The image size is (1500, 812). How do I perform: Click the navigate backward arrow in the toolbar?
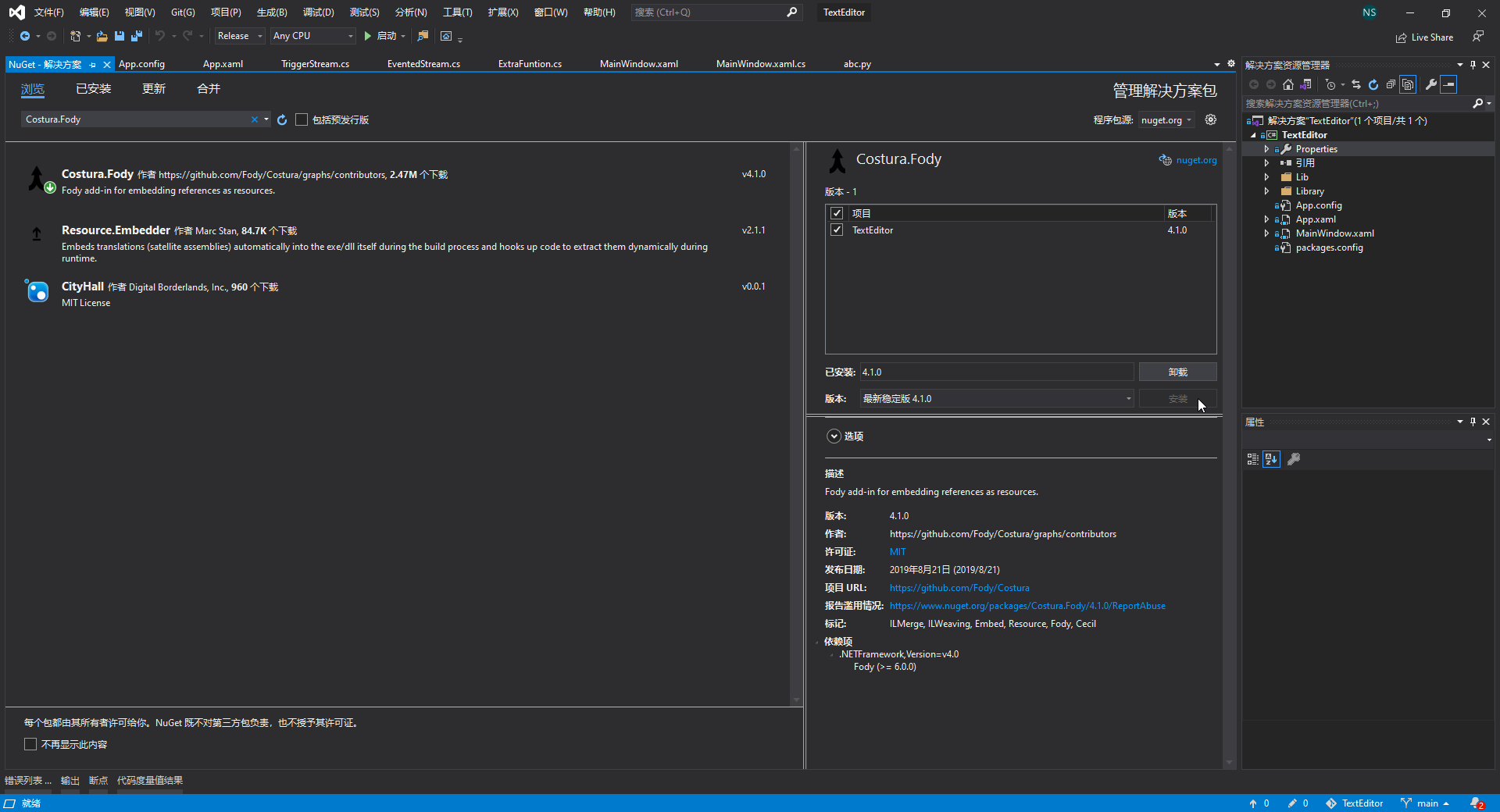[x=25, y=36]
